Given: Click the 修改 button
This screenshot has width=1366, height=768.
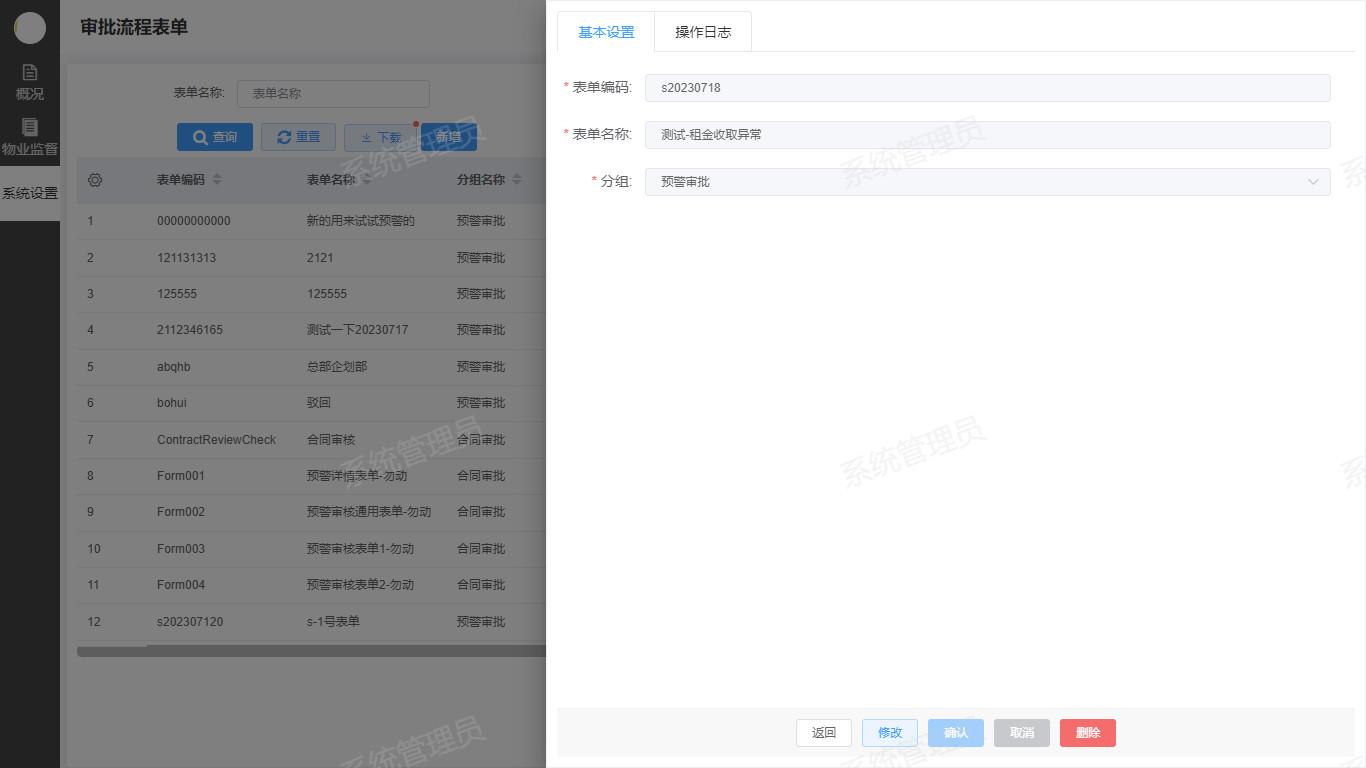Looking at the screenshot, I should pos(890,733).
